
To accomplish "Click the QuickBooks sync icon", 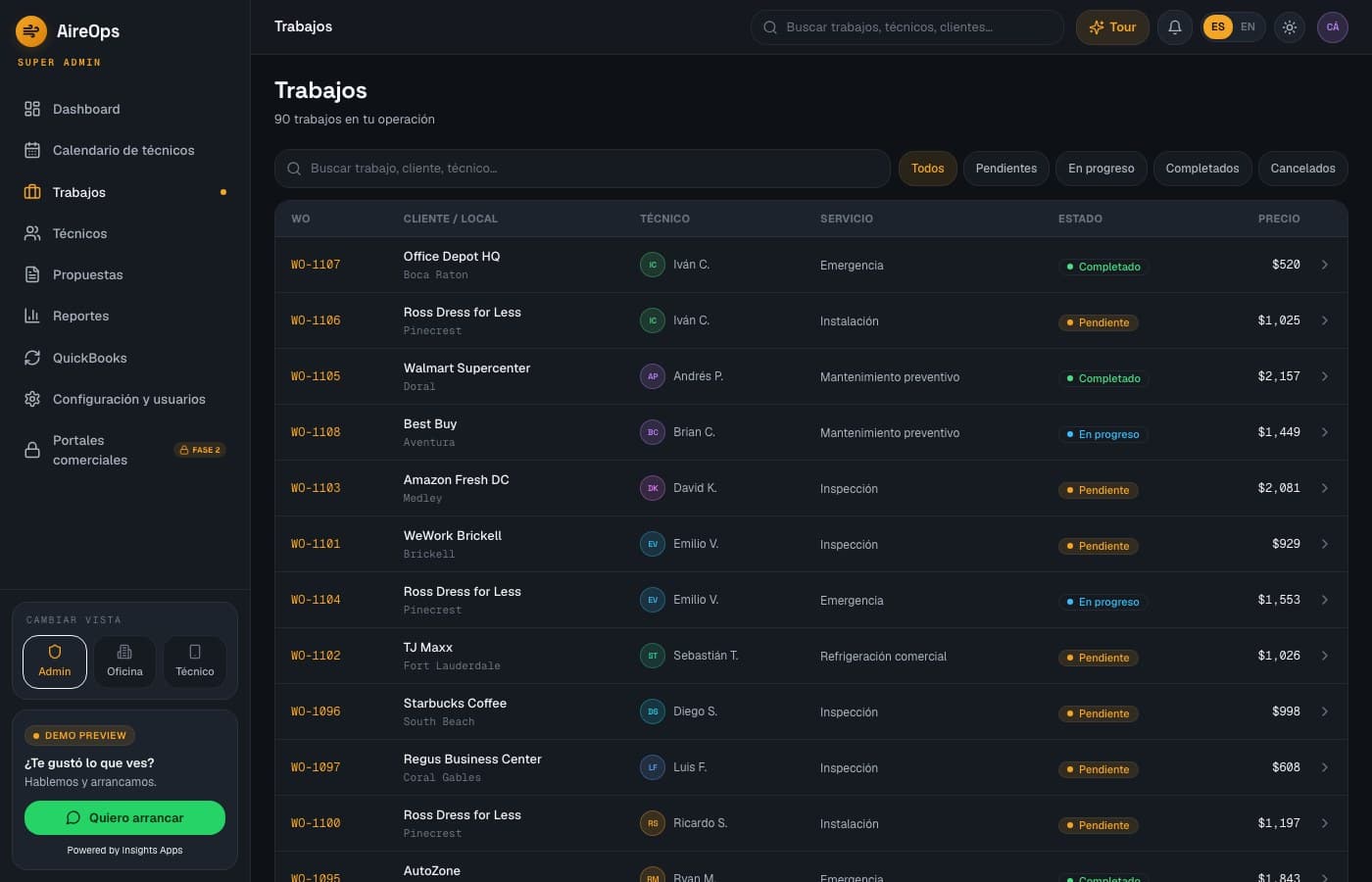I will point(32,358).
